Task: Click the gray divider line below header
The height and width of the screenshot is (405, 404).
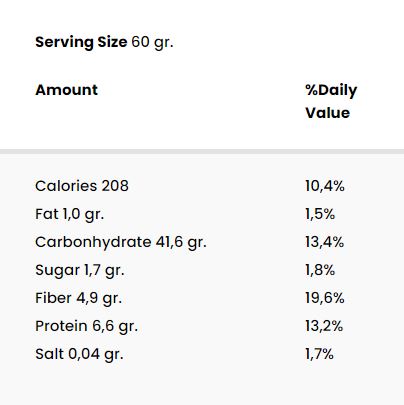Action: [202, 152]
